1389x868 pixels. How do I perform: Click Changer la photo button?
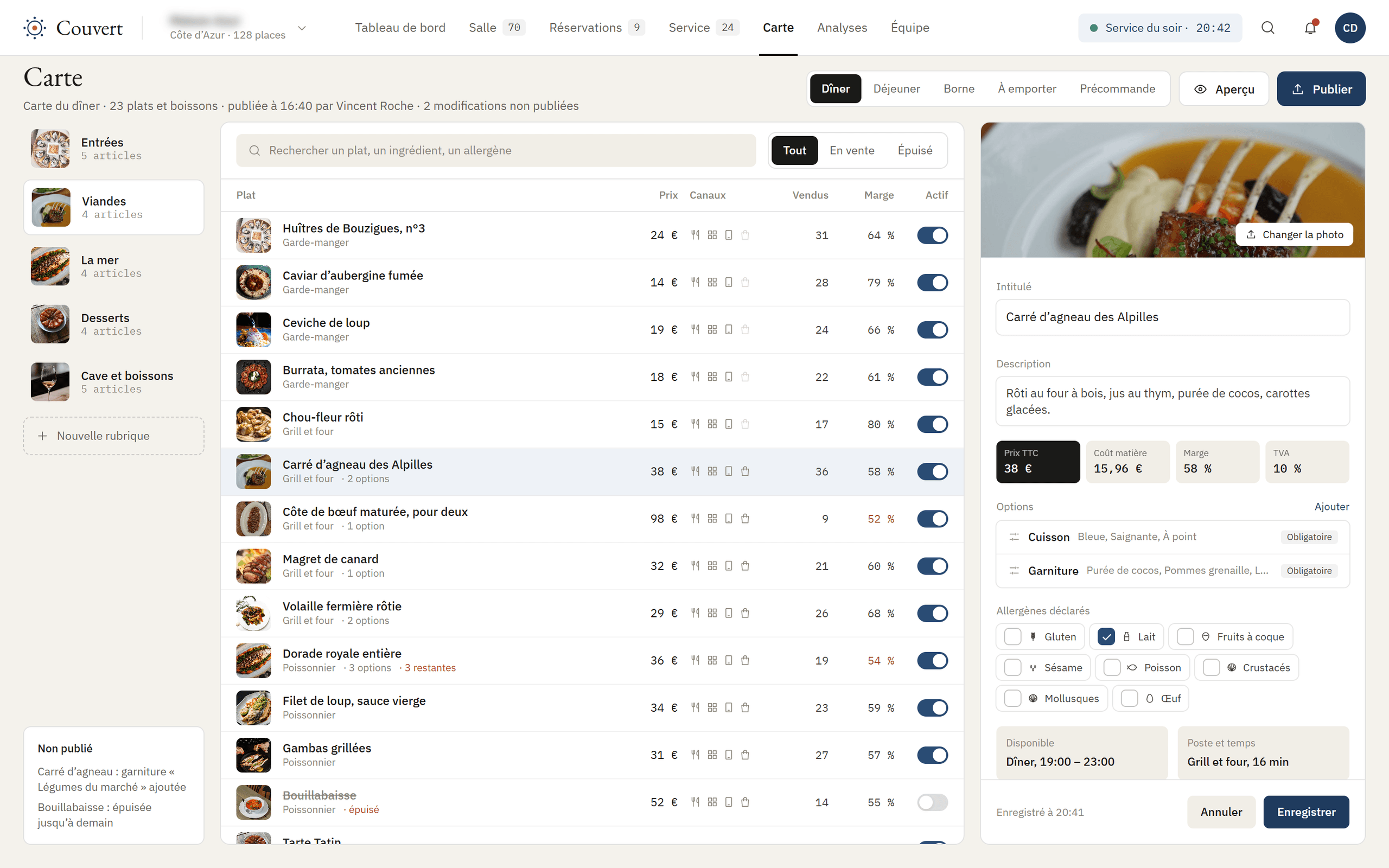pos(1294,234)
